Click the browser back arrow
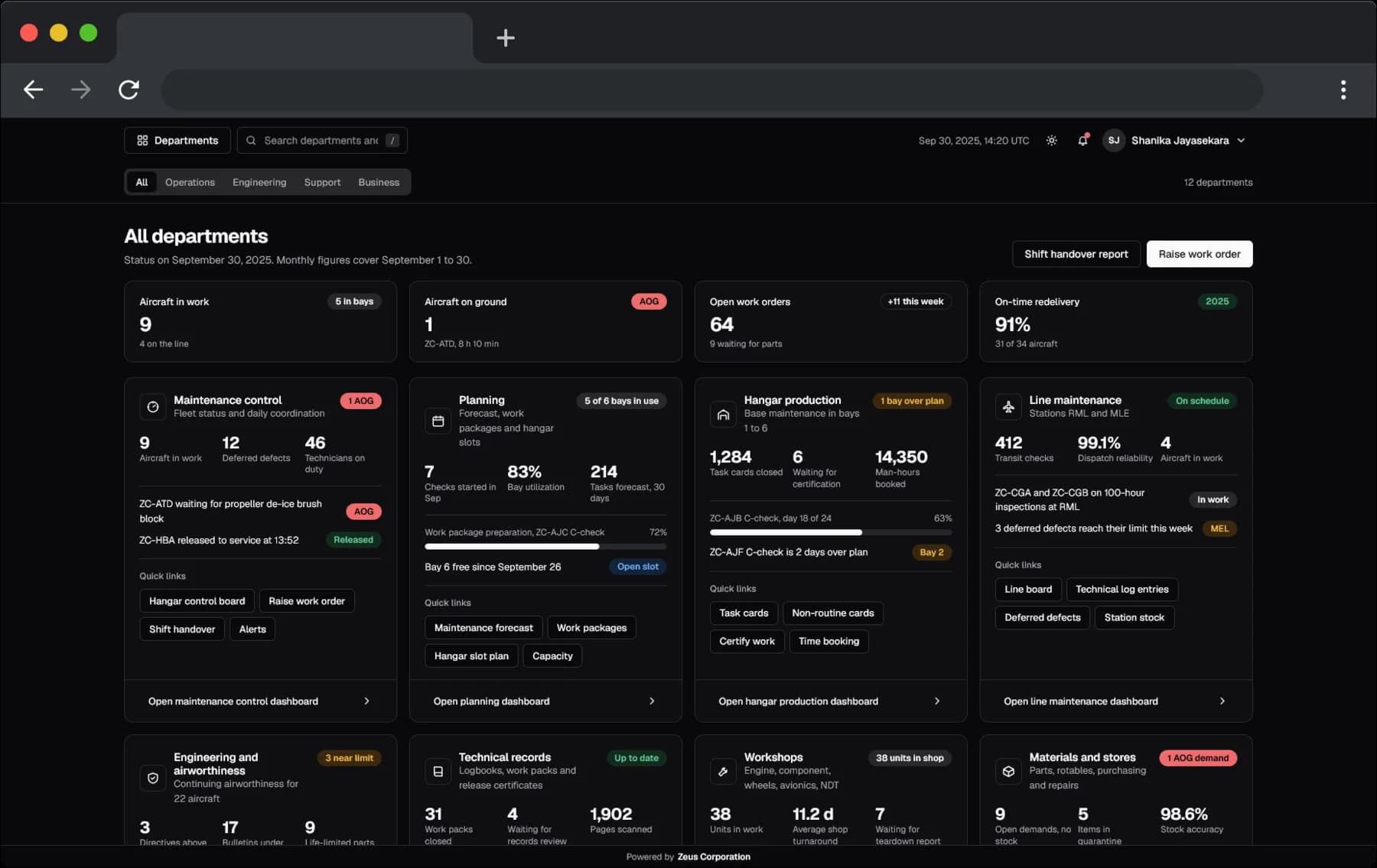Screen dimensions: 1377x868 (x=33, y=89)
